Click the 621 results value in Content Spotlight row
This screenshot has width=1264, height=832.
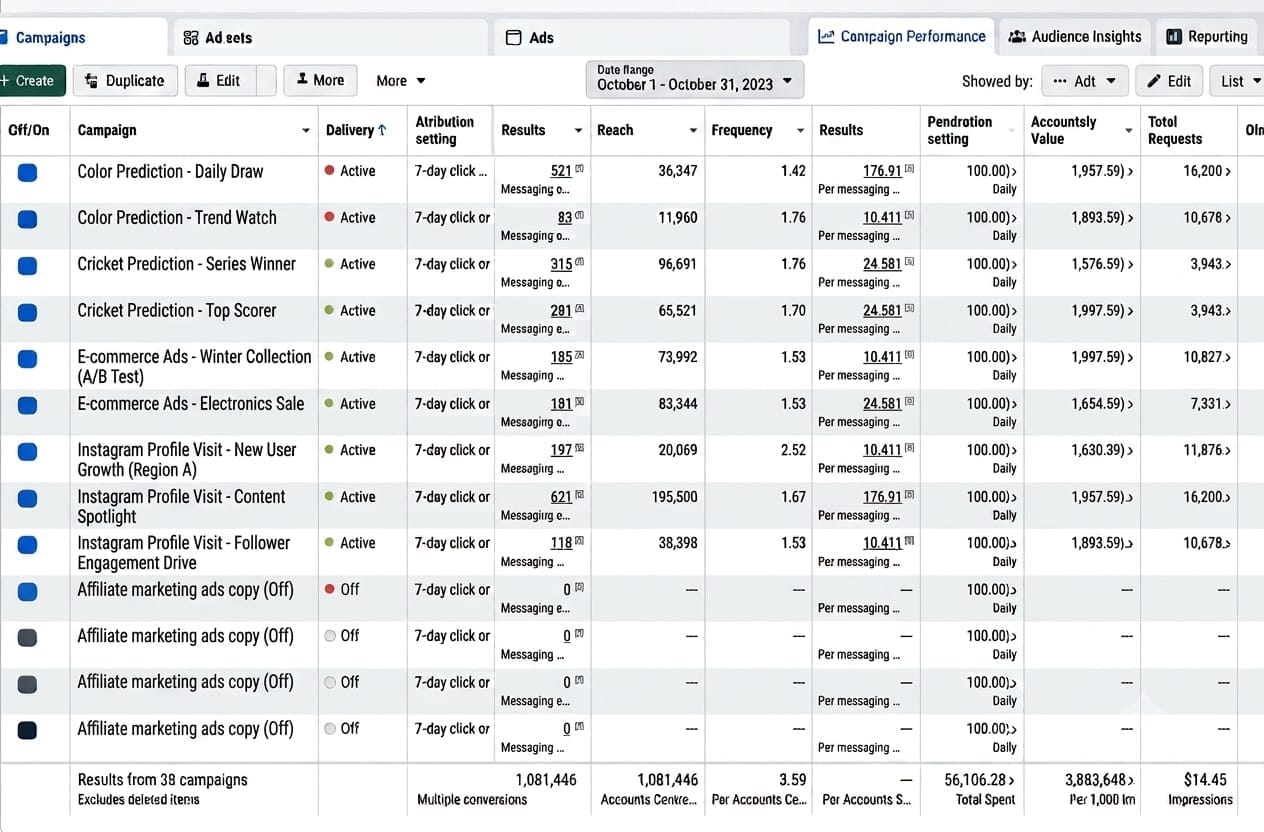pyautogui.click(x=561, y=497)
